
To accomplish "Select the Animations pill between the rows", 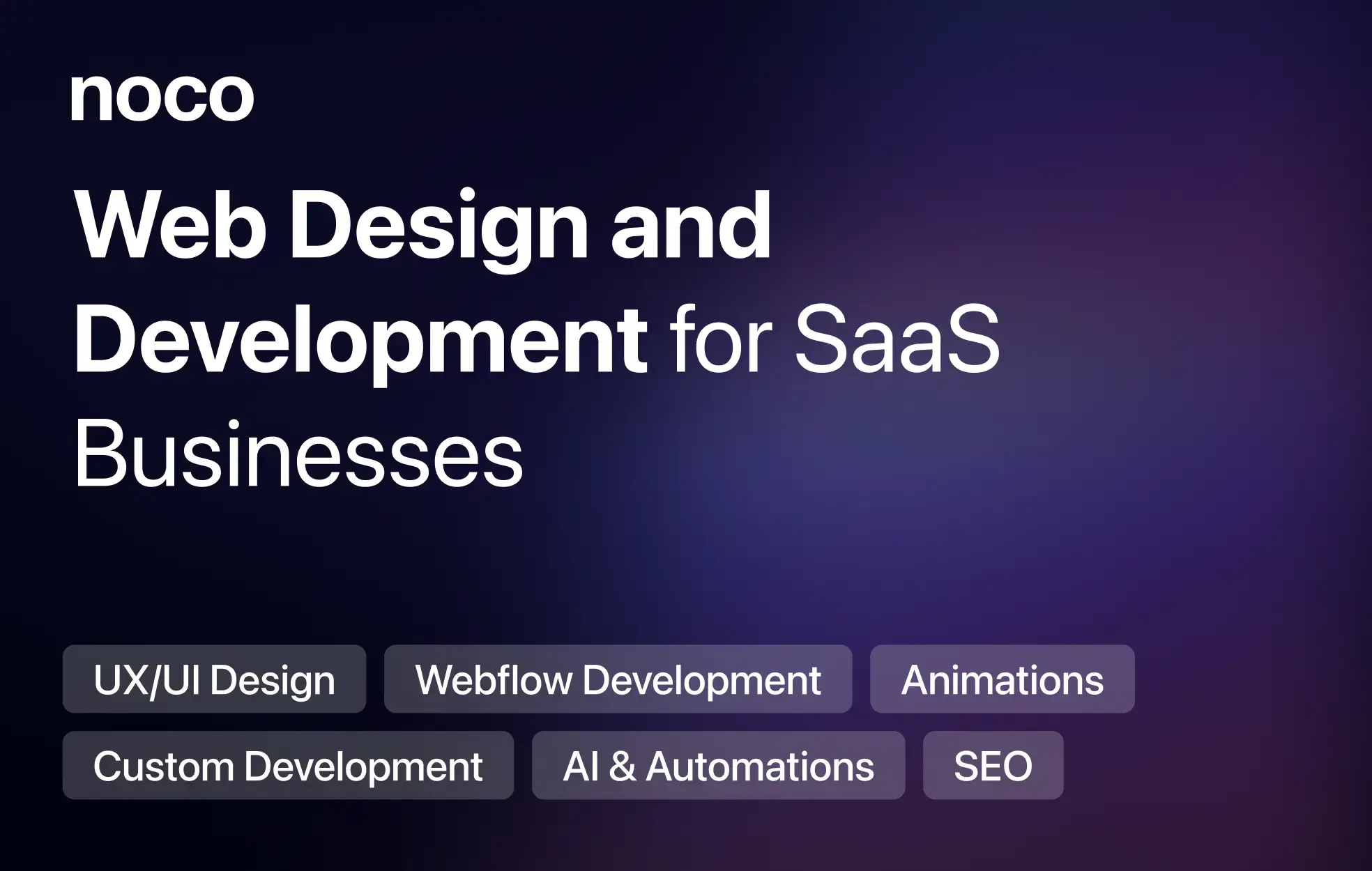I will pyautogui.click(x=1004, y=679).
